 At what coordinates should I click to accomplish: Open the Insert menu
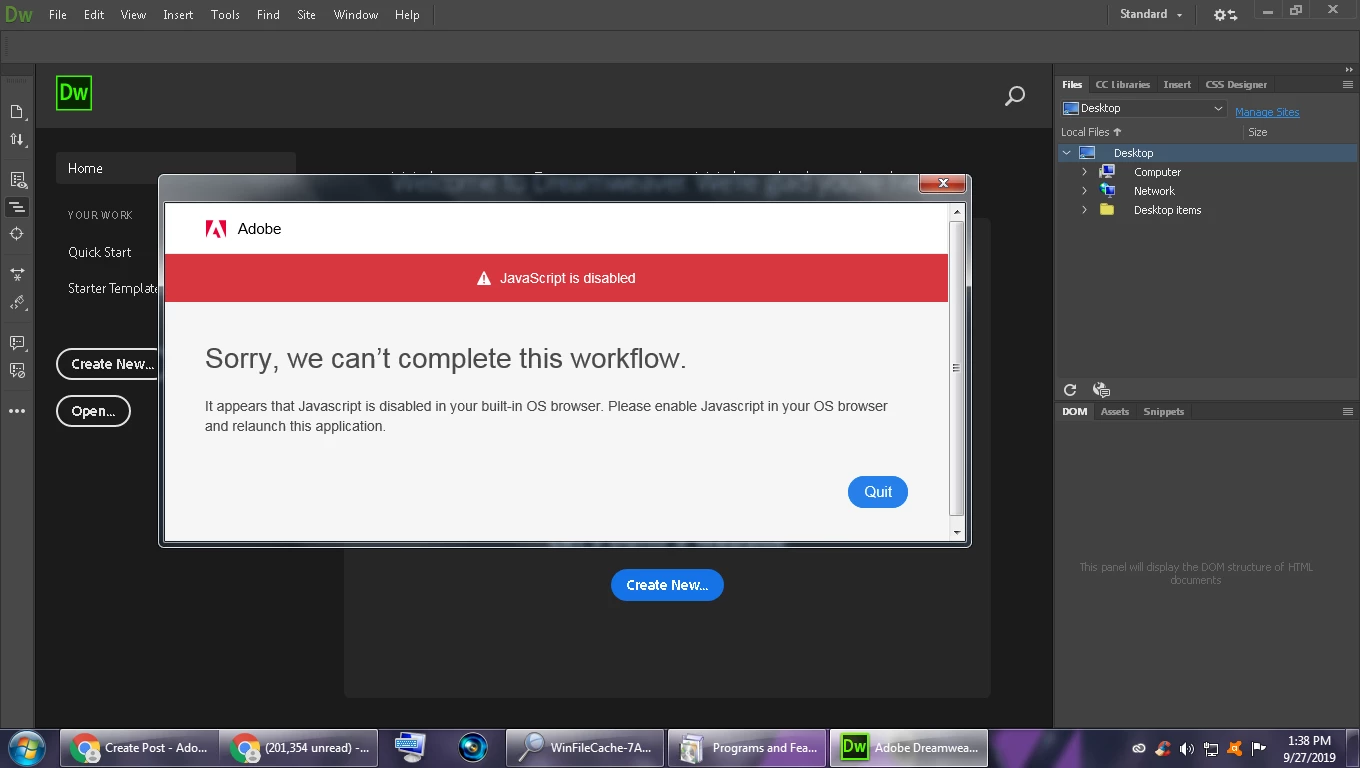[x=178, y=15]
